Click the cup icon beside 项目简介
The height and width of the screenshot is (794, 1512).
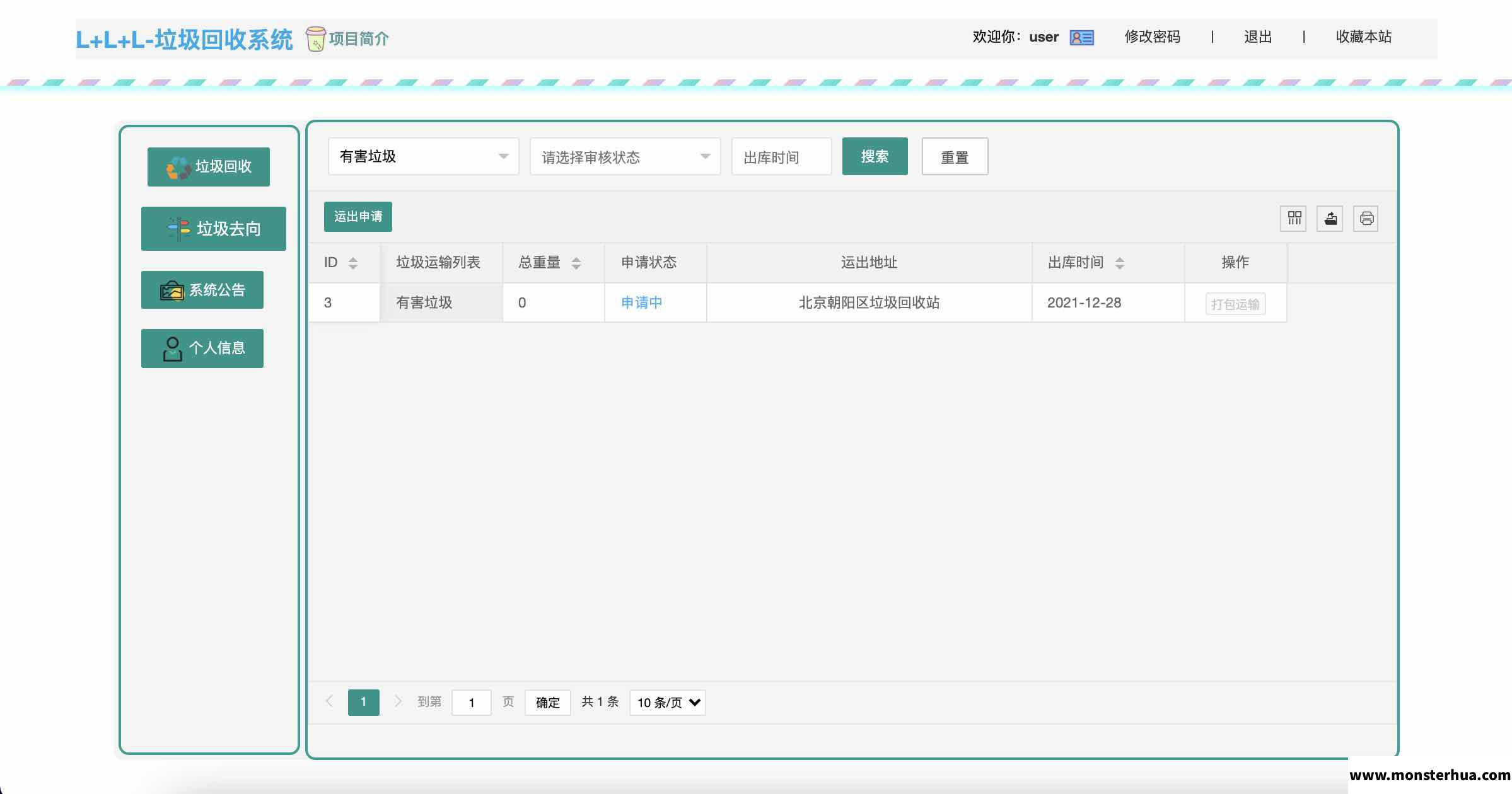[x=316, y=38]
